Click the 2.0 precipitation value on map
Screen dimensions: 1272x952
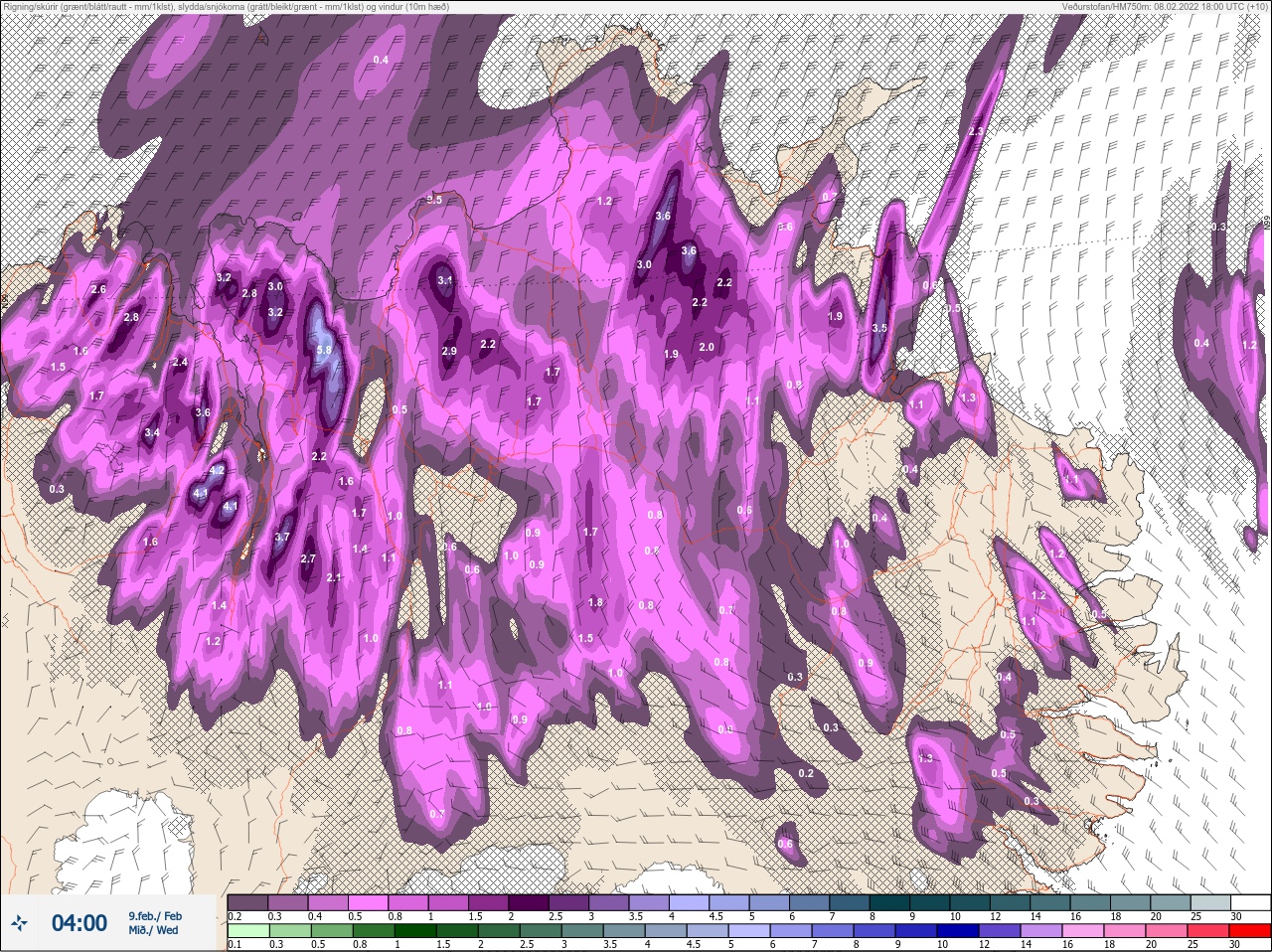click(x=707, y=348)
